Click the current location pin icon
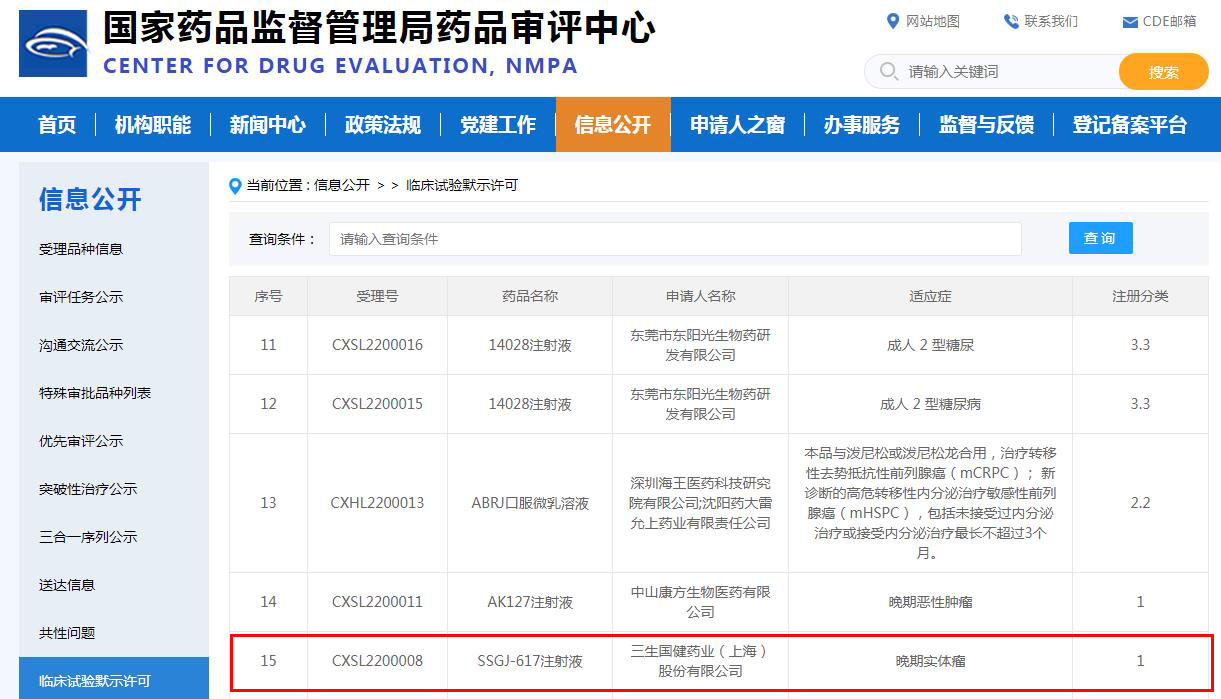This screenshot has width=1221, height=699. (x=236, y=186)
